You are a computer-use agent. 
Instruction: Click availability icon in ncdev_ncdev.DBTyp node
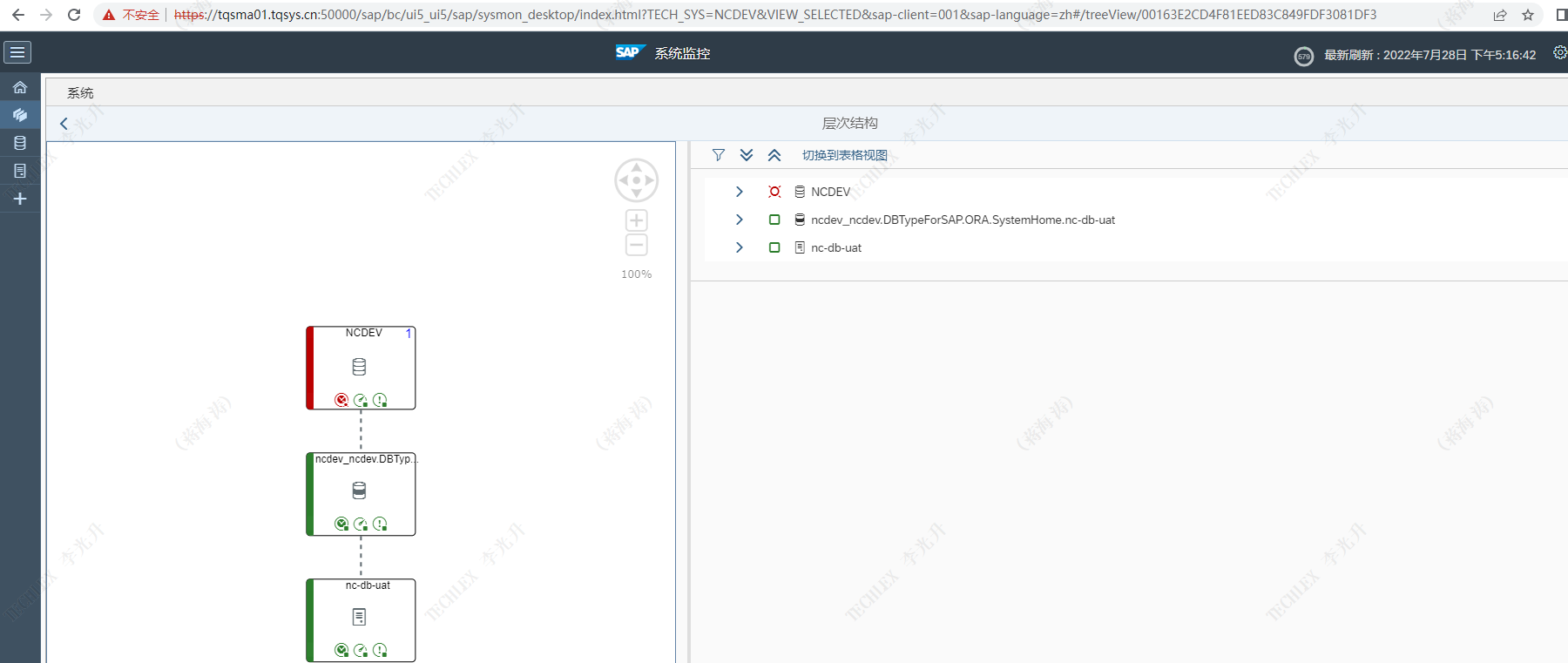(341, 524)
